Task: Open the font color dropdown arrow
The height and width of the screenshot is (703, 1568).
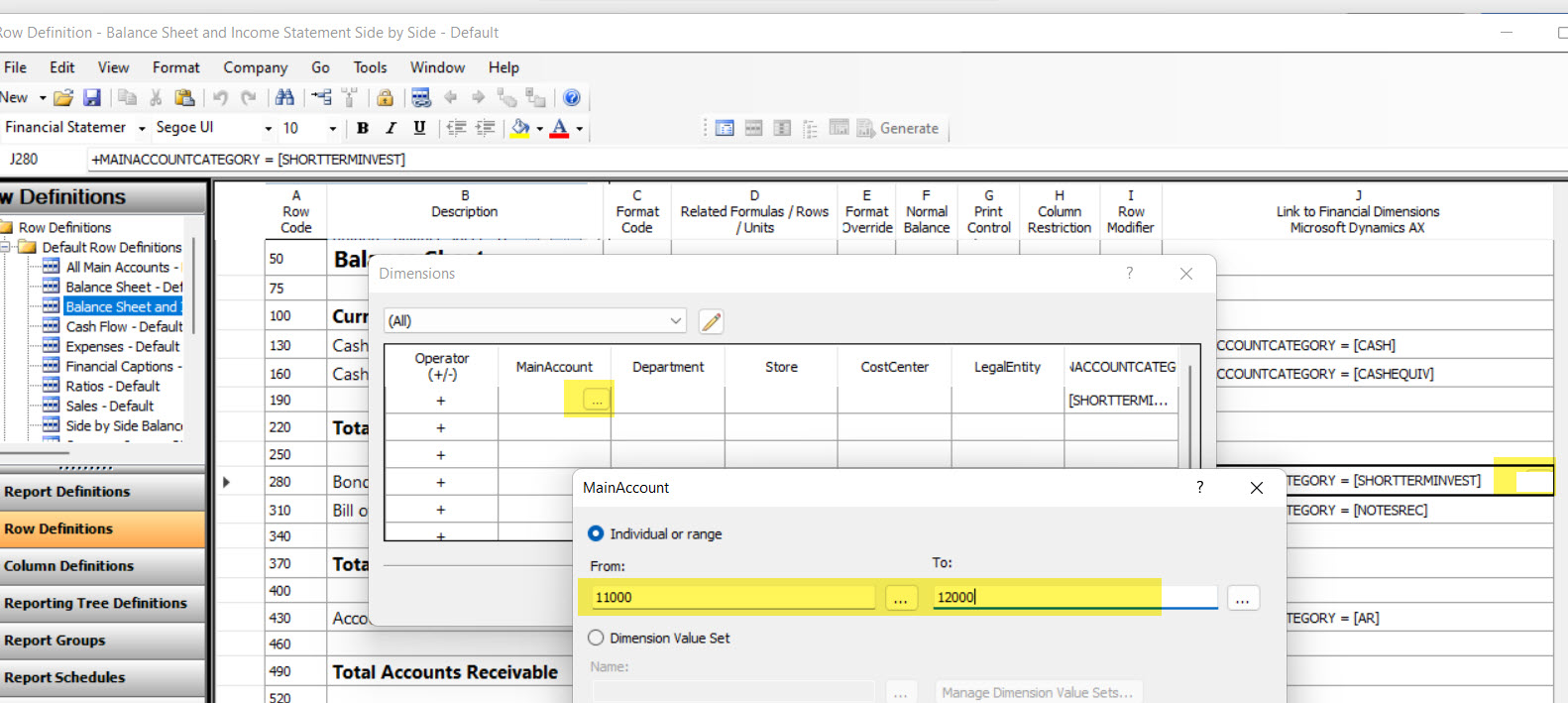Action: (x=579, y=128)
